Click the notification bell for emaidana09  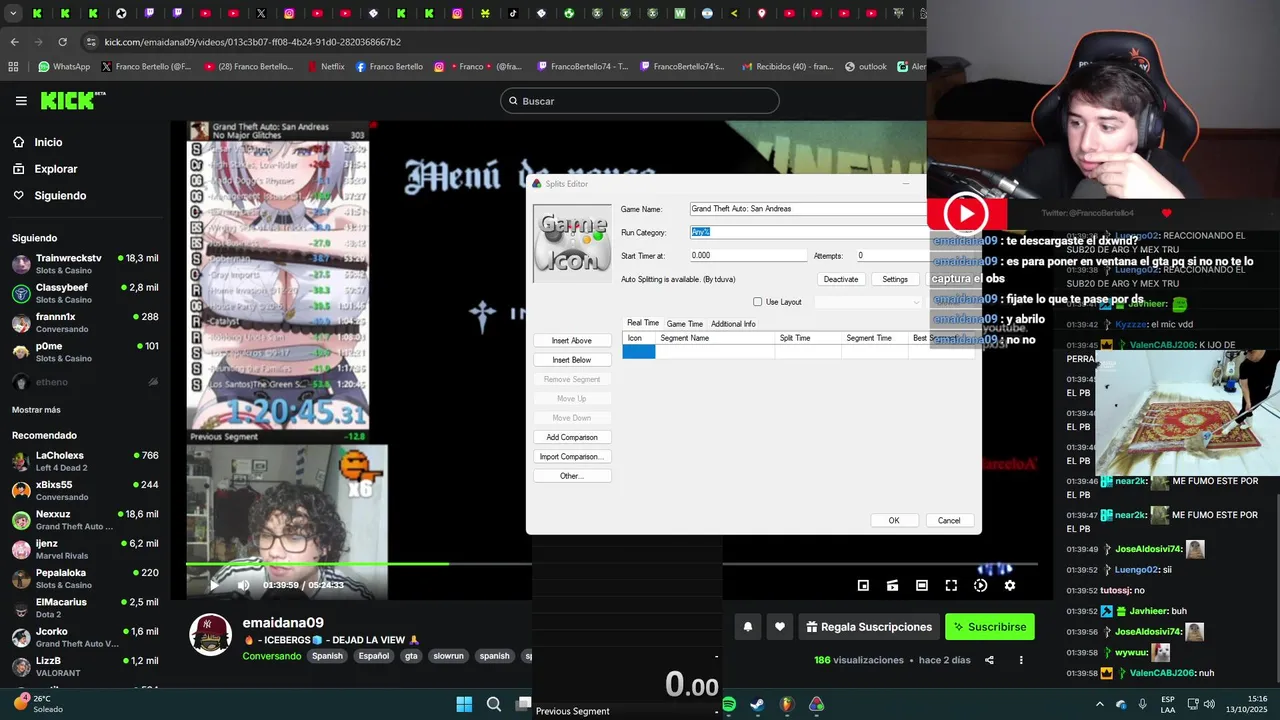tap(747, 627)
